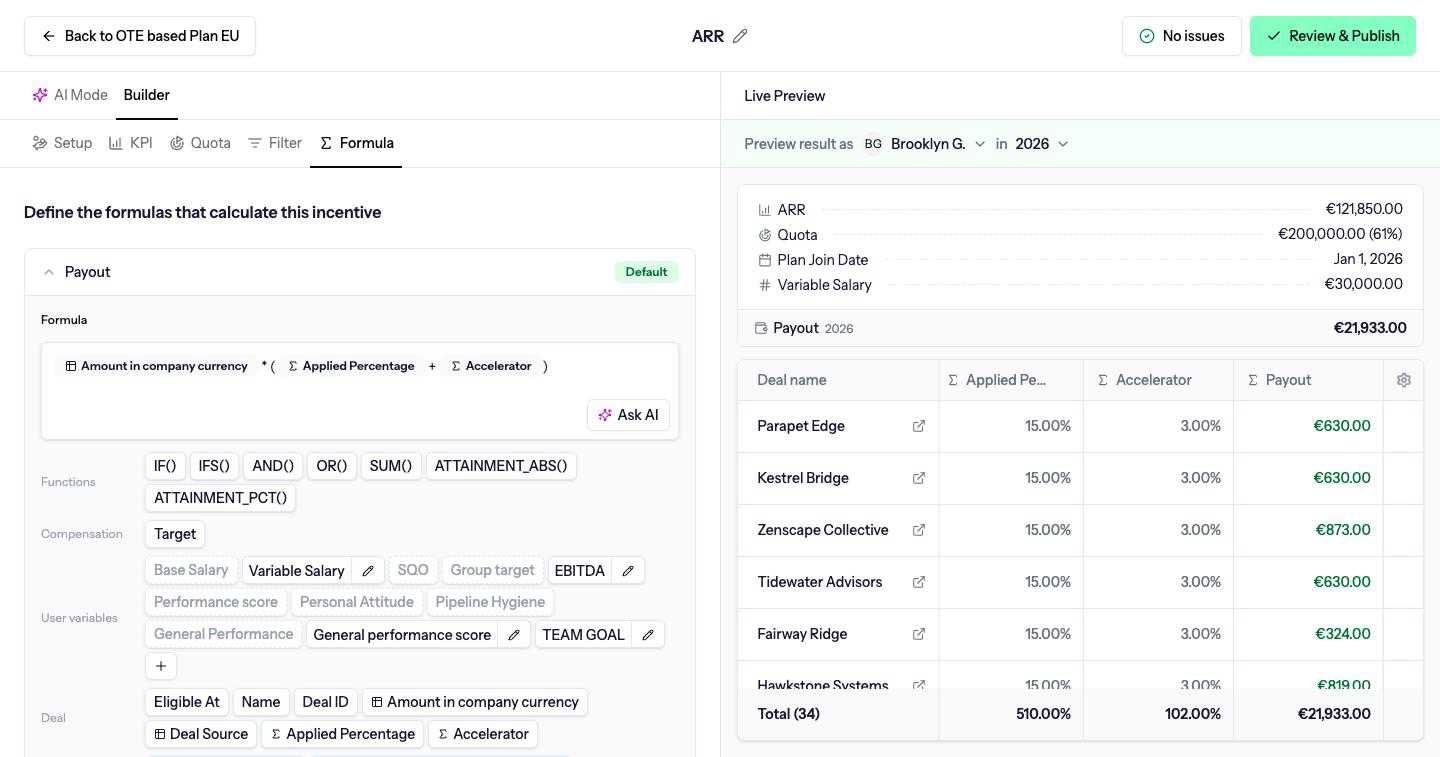
Task: Open Zenscape Collective deal external link
Action: click(x=919, y=530)
